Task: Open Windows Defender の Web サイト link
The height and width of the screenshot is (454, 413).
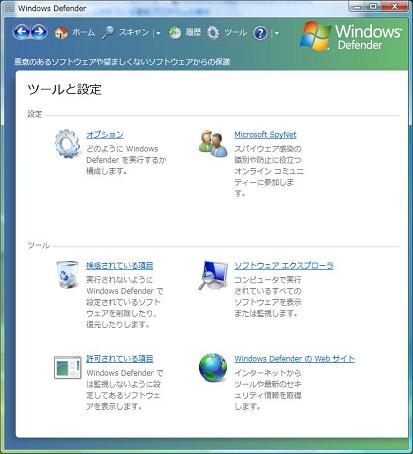Action: click(294, 359)
